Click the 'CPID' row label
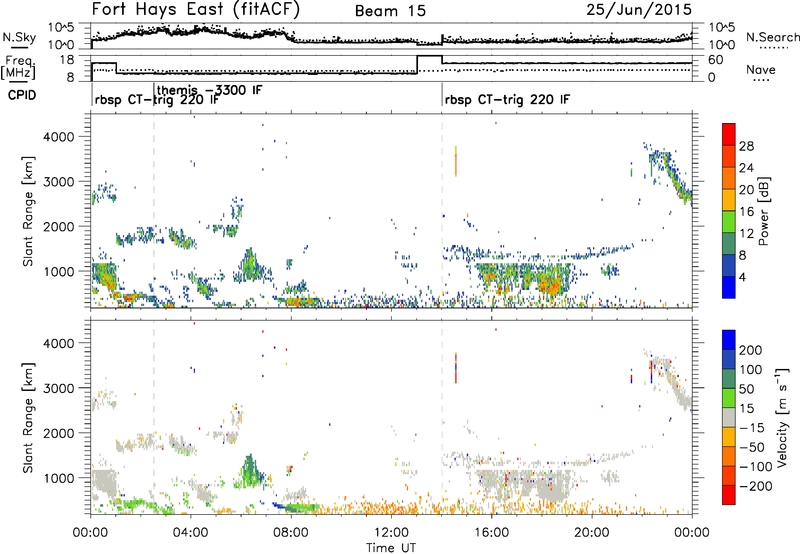800x554 pixels. coord(22,95)
